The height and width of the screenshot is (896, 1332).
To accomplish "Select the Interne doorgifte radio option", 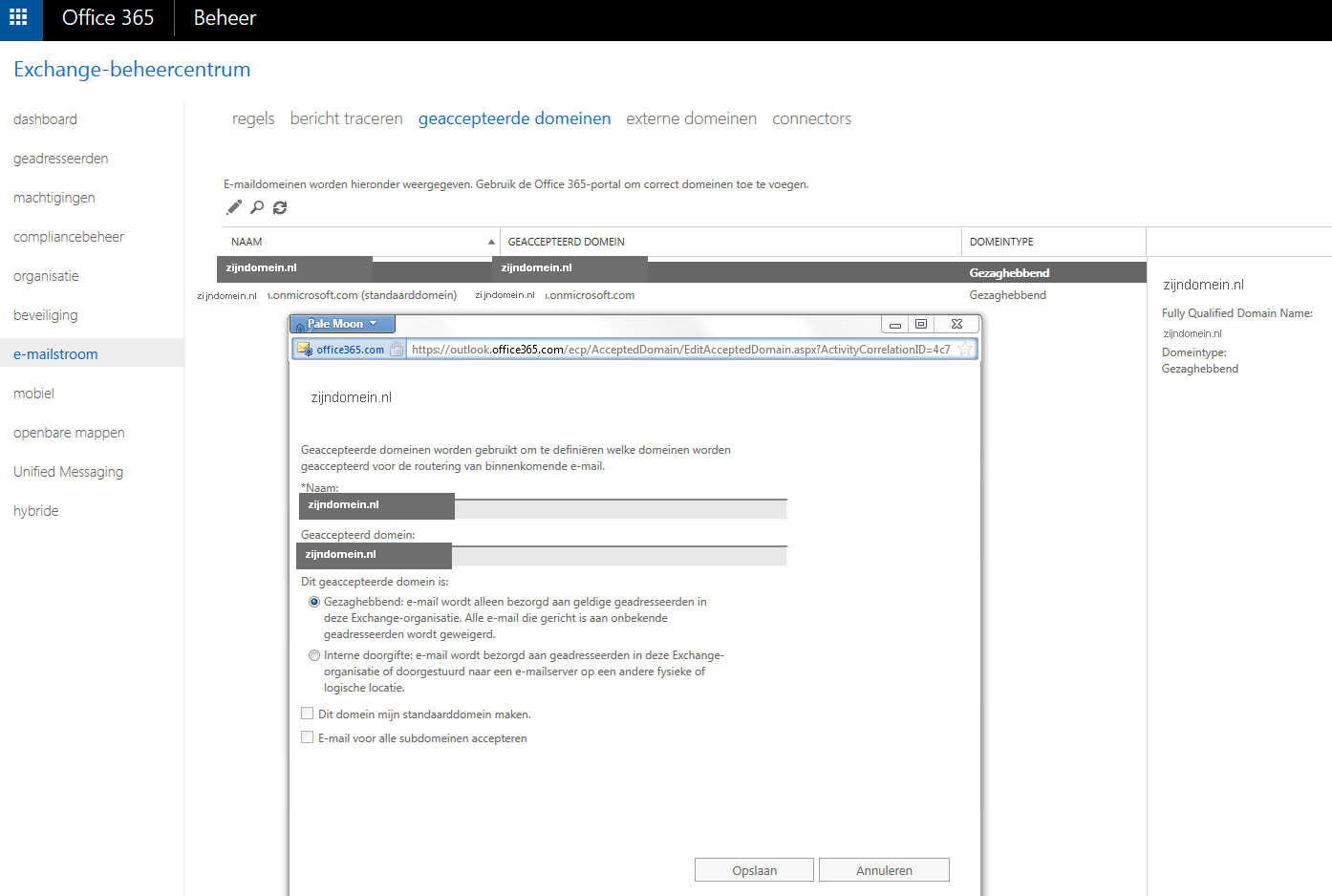I will (x=314, y=655).
